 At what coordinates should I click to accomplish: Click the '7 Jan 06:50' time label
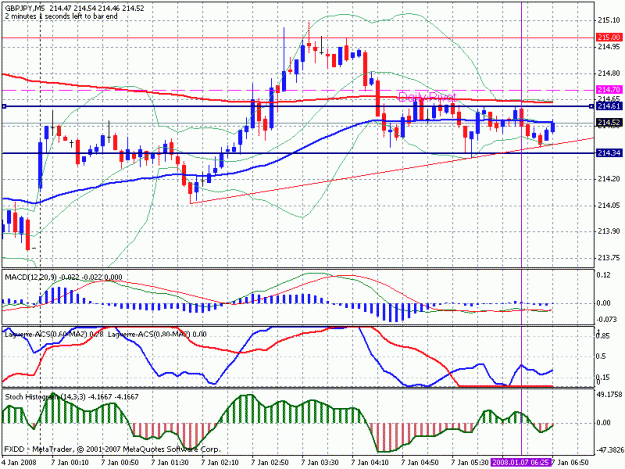(570, 463)
